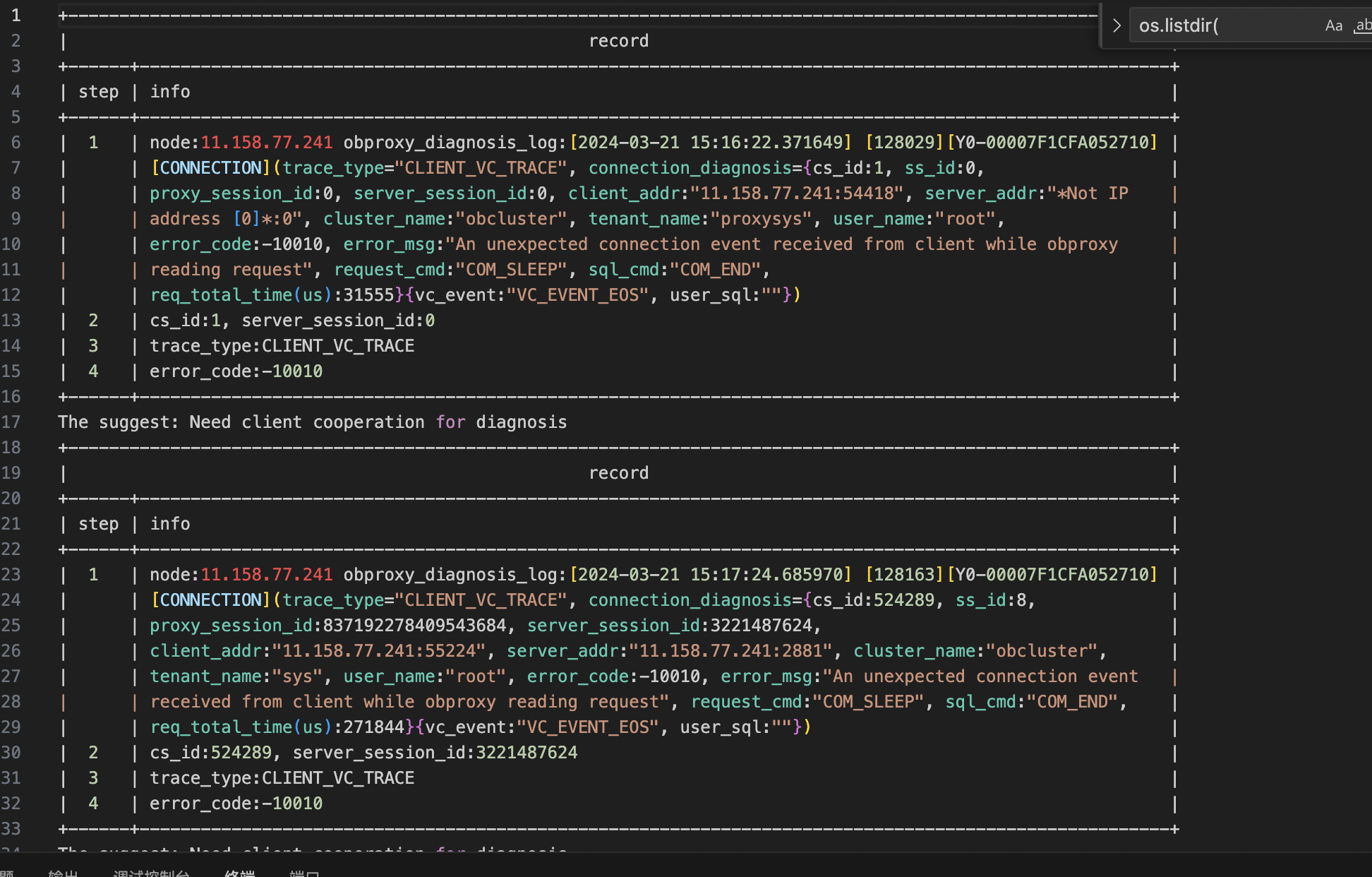The image size is (1372, 877).
Task: Click step number 4 on line 32
Action: point(93,804)
